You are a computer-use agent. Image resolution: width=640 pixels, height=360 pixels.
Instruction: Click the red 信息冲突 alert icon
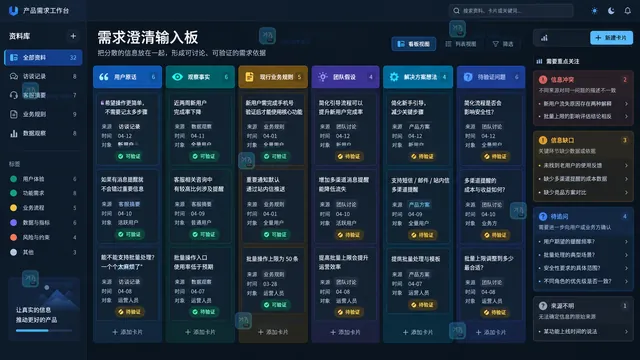pyautogui.click(x=543, y=80)
